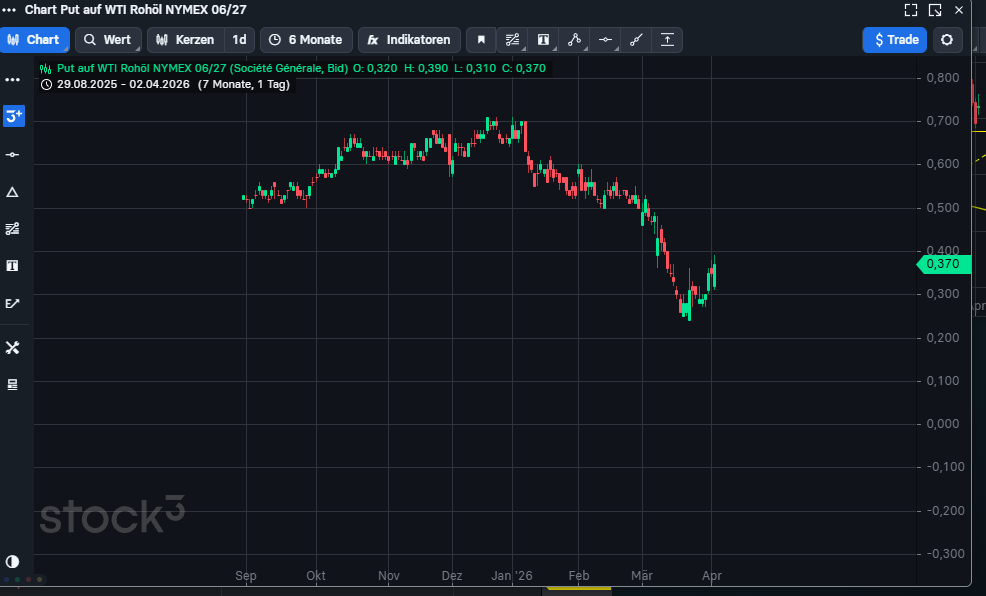Select the brush tool in top toolbar
The height and width of the screenshot is (596, 986).
(636, 40)
